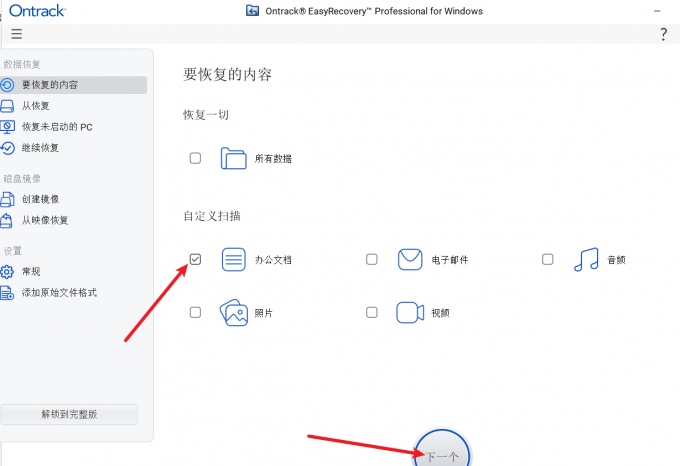Click the 解锁到完整版 button
Screen dimensions: 680x466
pos(69,414)
